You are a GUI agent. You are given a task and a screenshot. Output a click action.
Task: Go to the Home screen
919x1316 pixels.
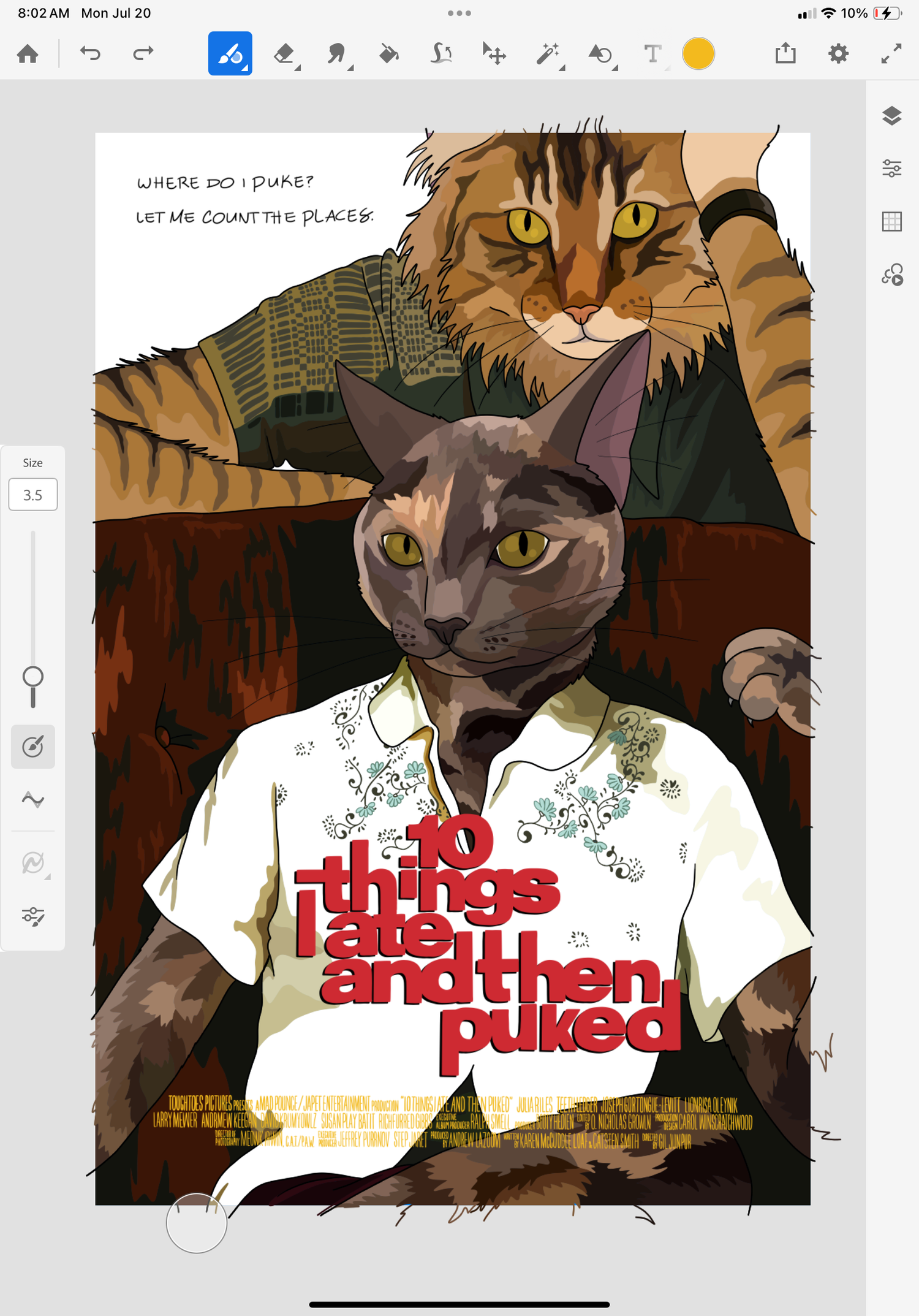tap(28, 54)
